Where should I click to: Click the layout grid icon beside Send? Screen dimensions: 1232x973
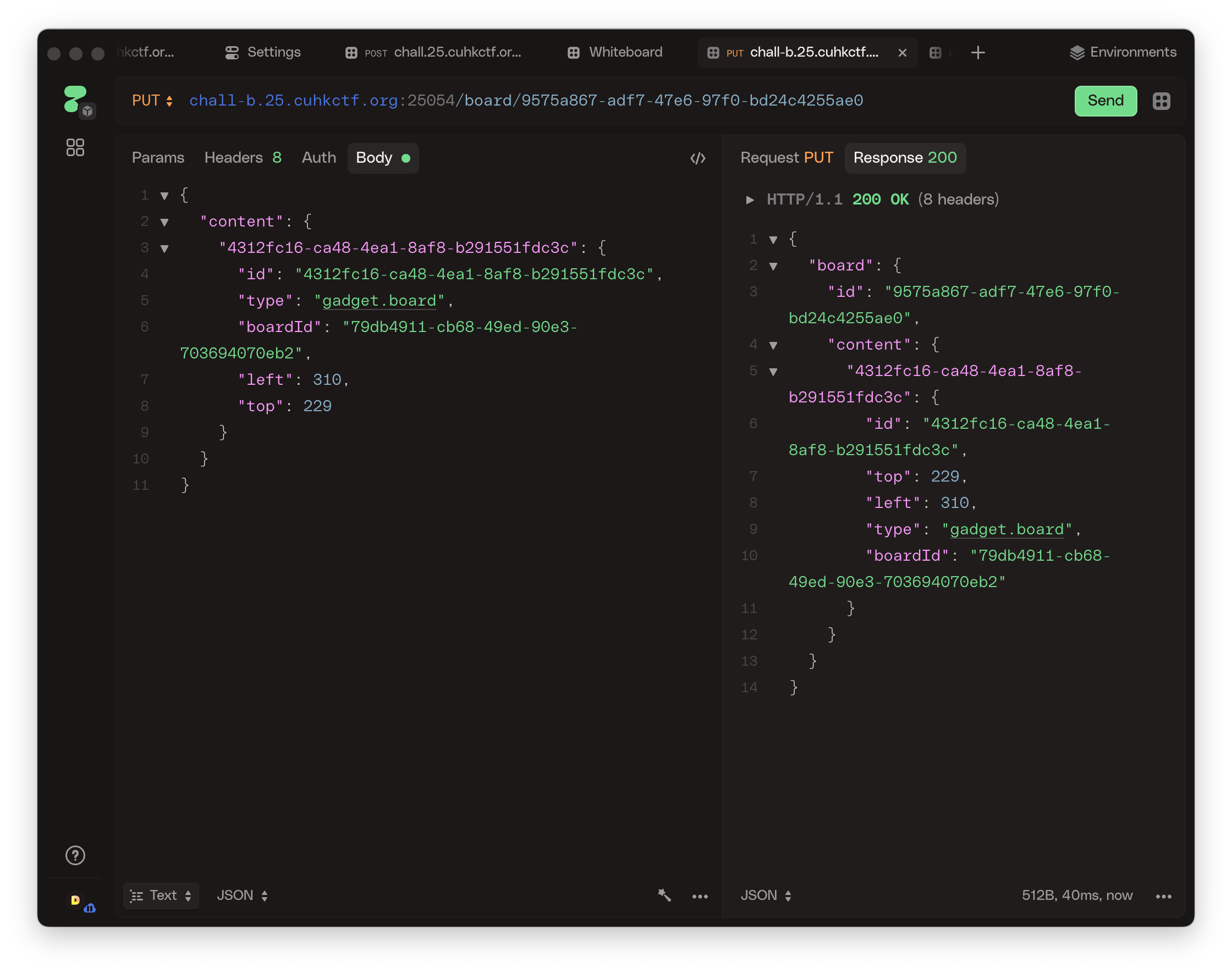click(x=1160, y=101)
